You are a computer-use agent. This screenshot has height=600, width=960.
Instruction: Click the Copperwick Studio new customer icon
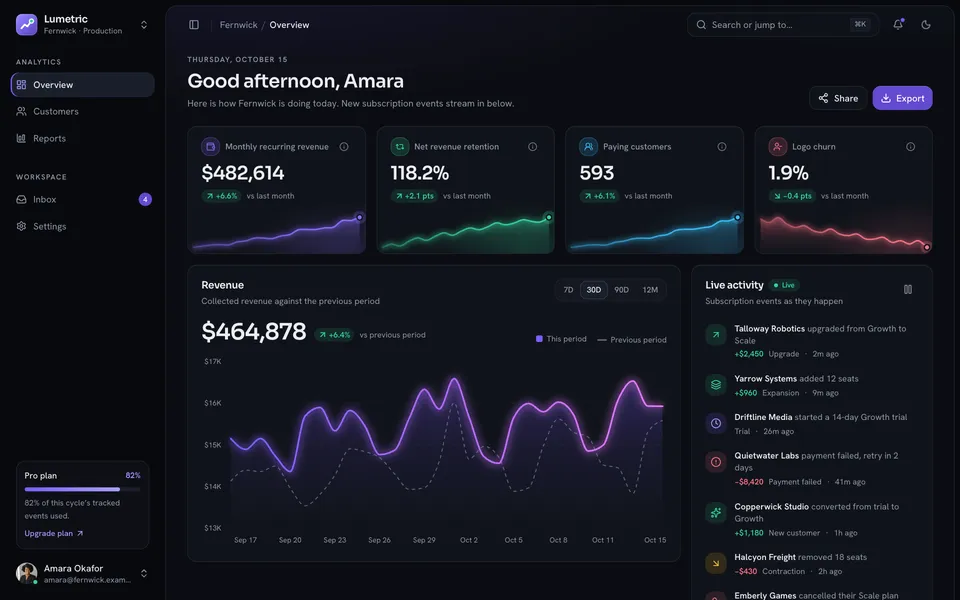(716, 512)
